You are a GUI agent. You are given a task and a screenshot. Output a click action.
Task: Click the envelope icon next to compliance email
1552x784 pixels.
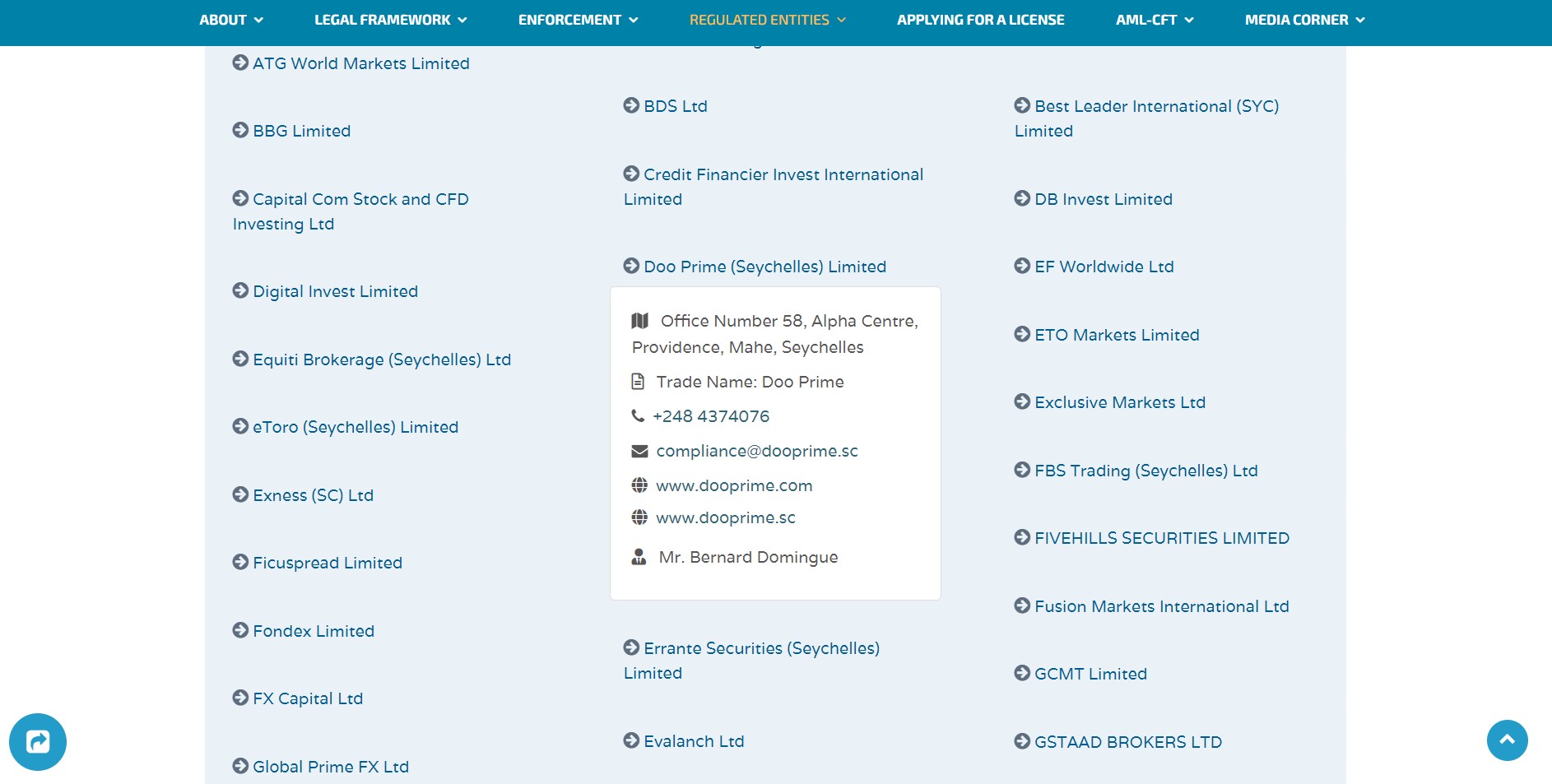click(639, 451)
